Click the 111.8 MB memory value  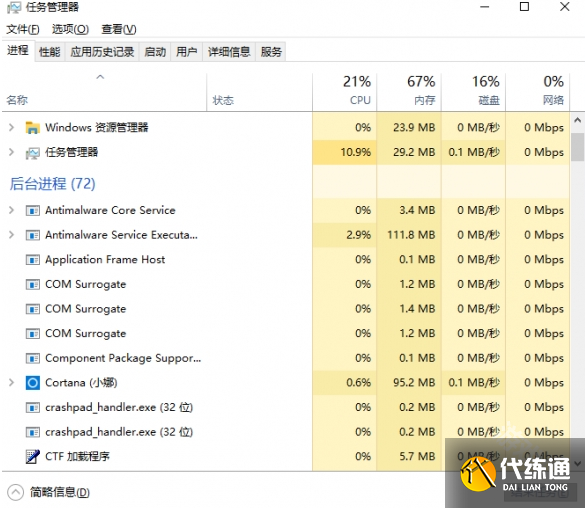click(x=411, y=235)
